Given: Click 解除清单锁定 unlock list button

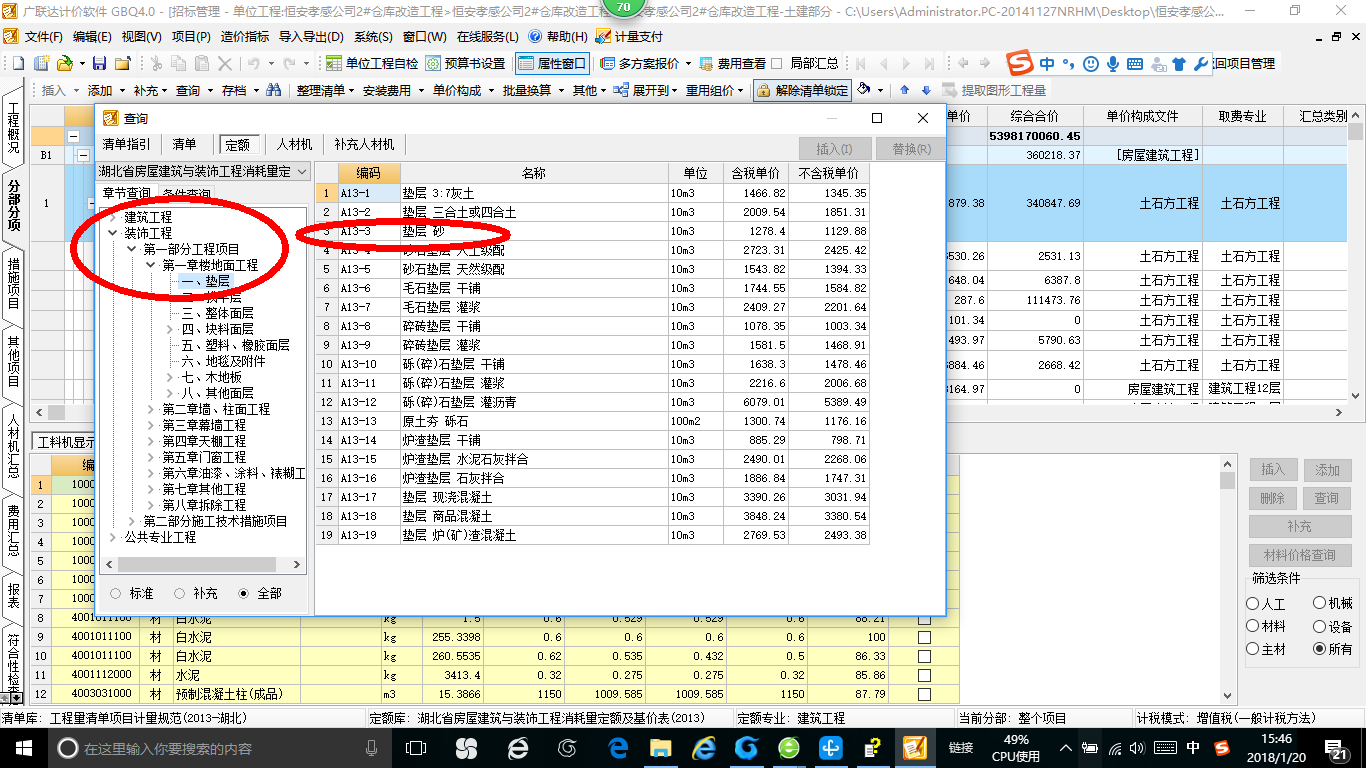Looking at the screenshot, I should (x=802, y=90).
